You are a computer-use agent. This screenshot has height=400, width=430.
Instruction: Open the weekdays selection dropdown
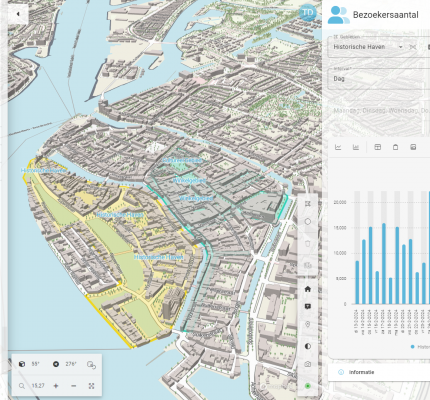[x=379, y=110]
